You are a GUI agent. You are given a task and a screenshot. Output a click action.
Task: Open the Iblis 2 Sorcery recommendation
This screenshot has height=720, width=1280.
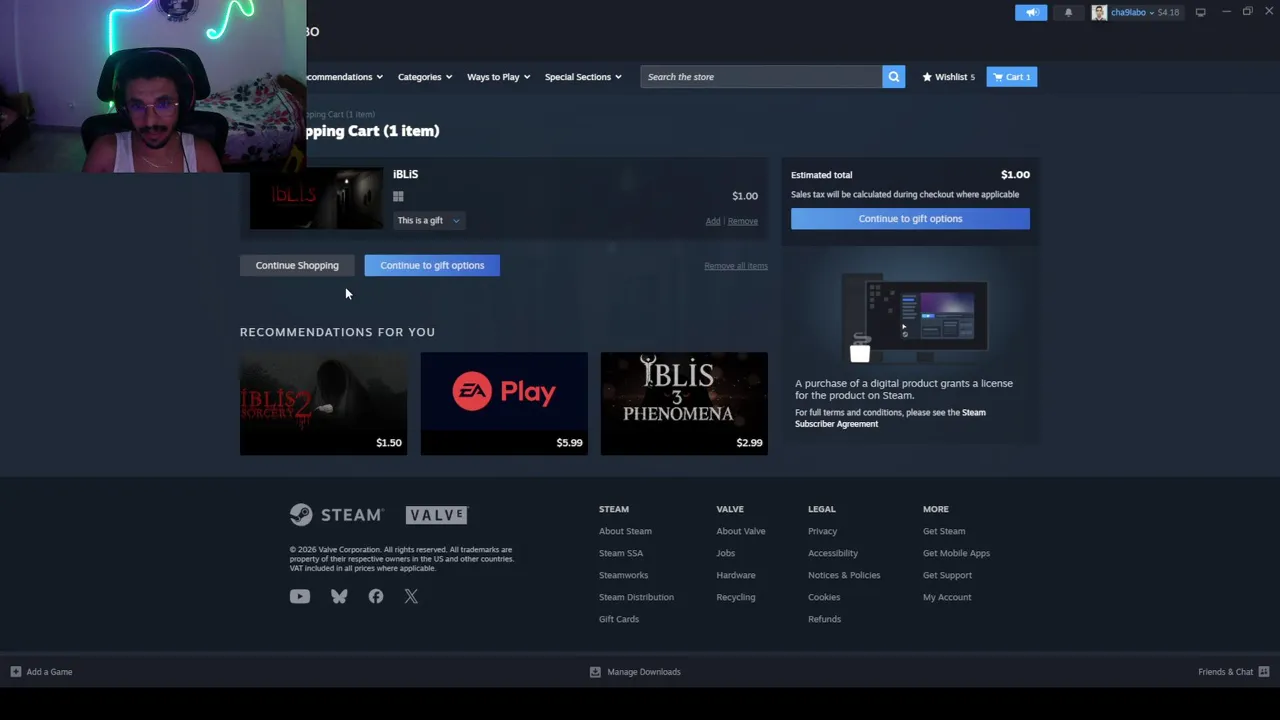click(324, 404)
